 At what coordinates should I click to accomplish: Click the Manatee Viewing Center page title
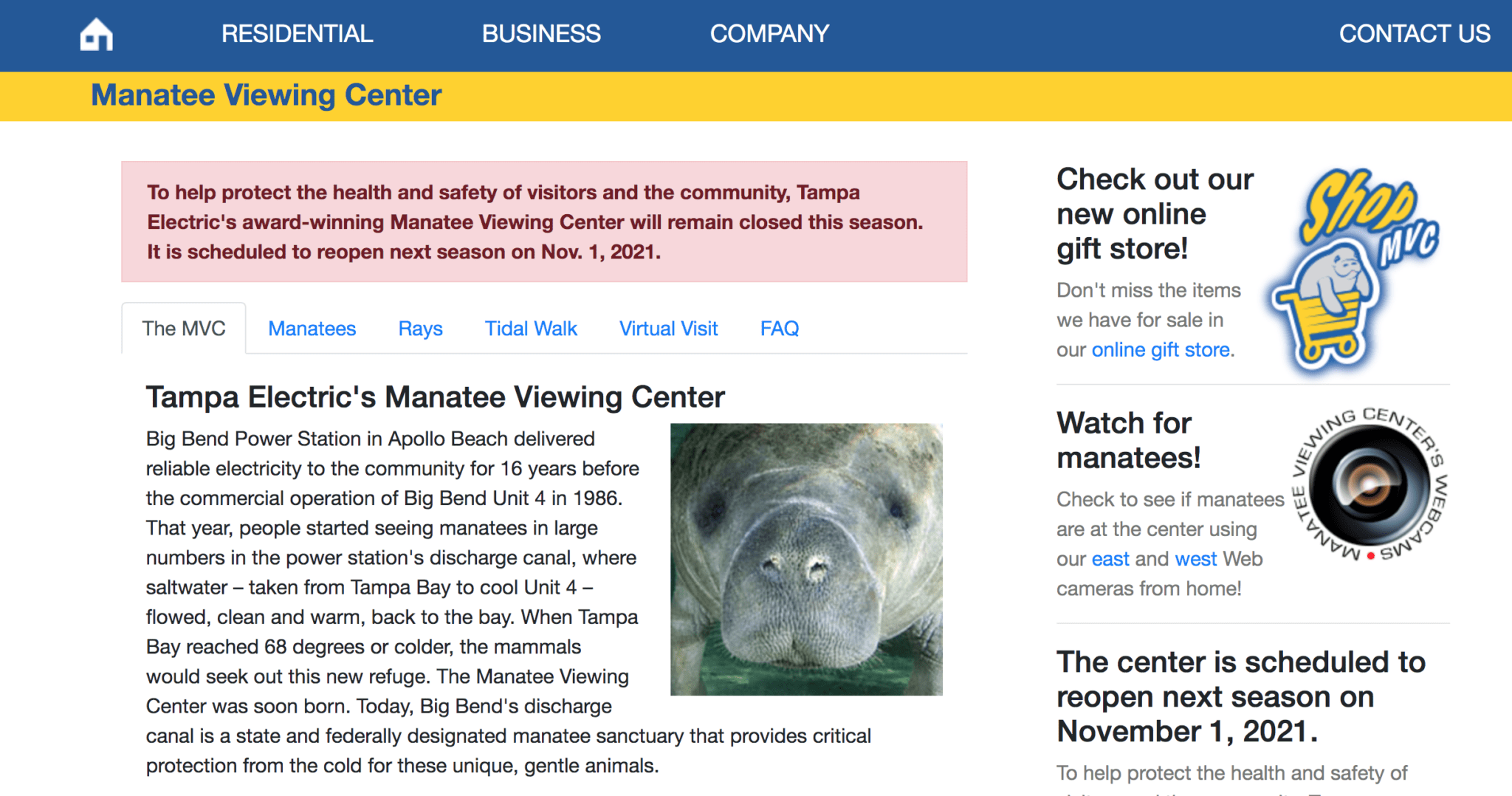[x=266, y=95]
